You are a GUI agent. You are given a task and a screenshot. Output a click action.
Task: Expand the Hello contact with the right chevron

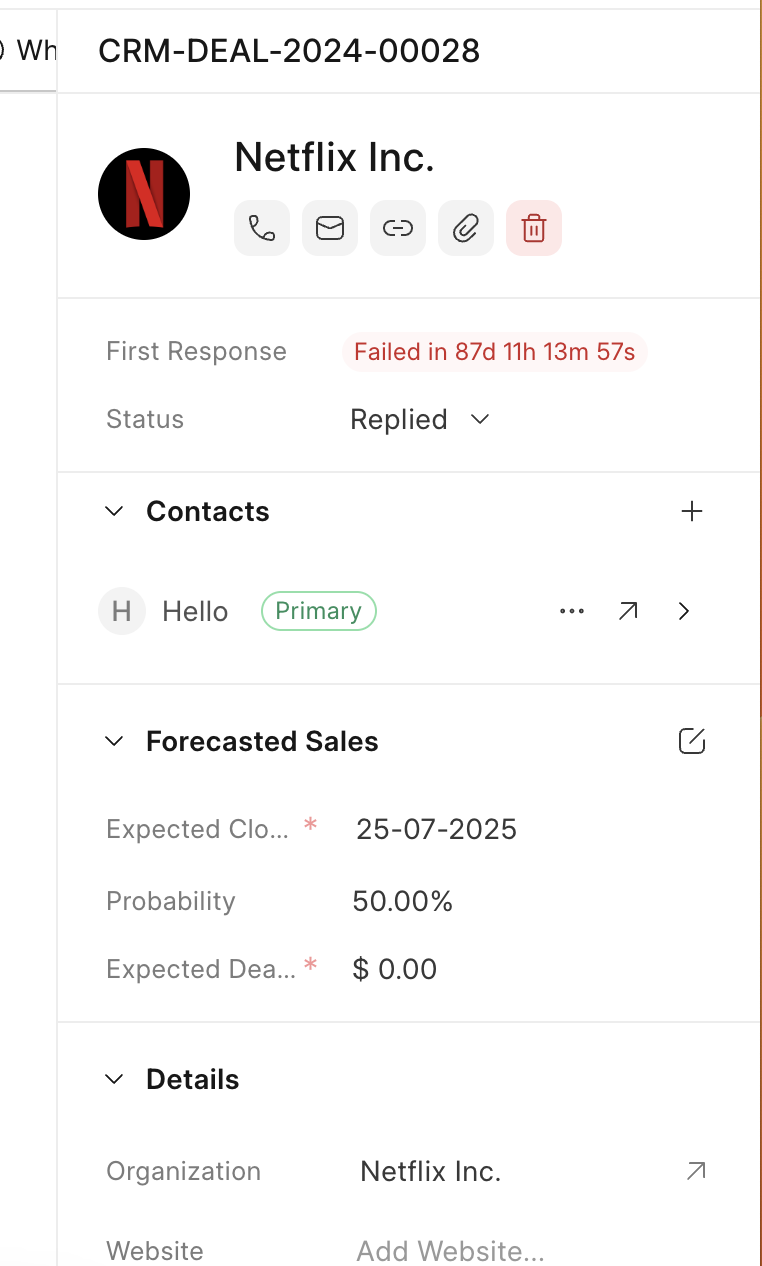coord(684,611)
